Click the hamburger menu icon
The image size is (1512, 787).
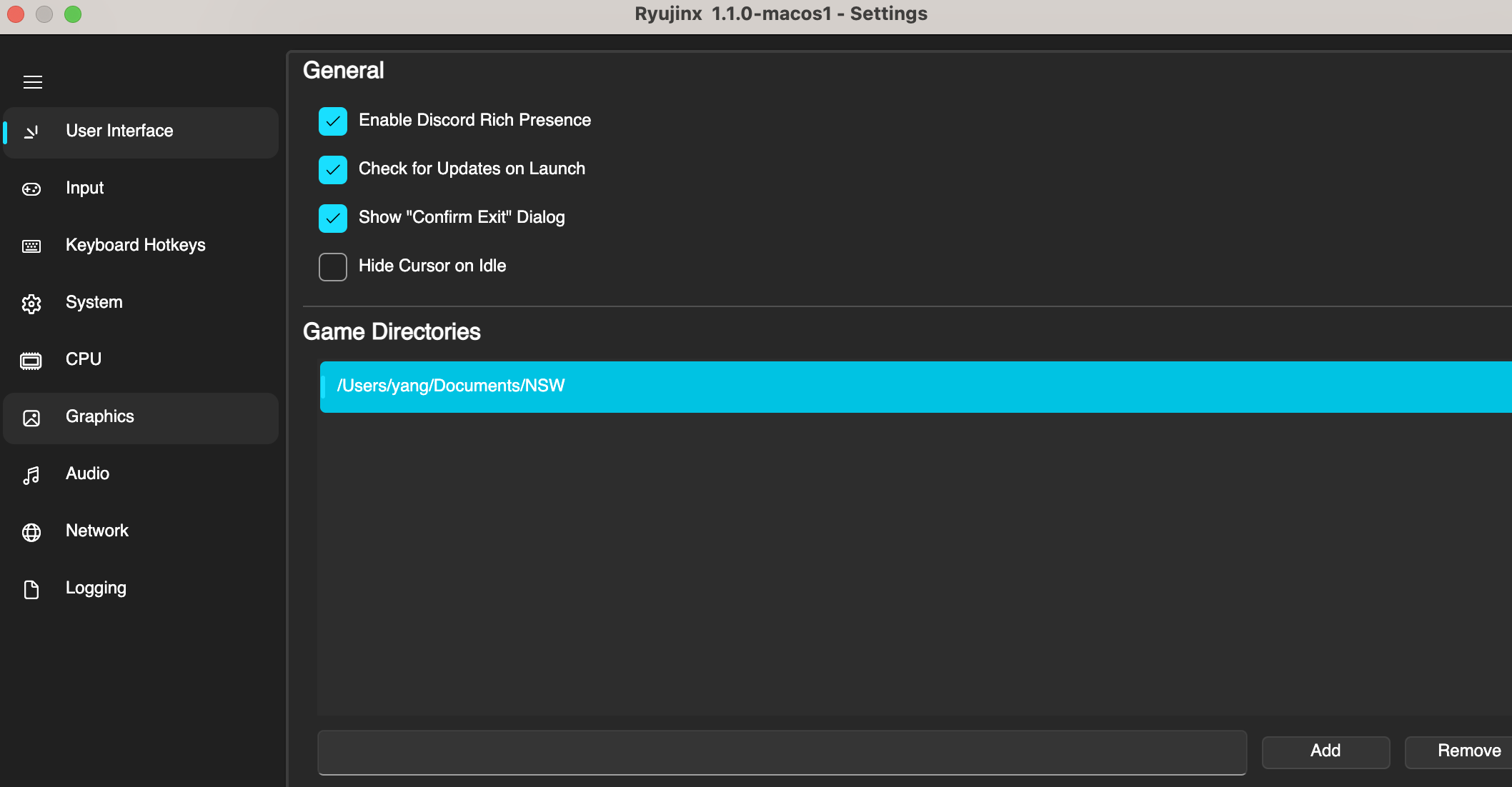[33, 82]
